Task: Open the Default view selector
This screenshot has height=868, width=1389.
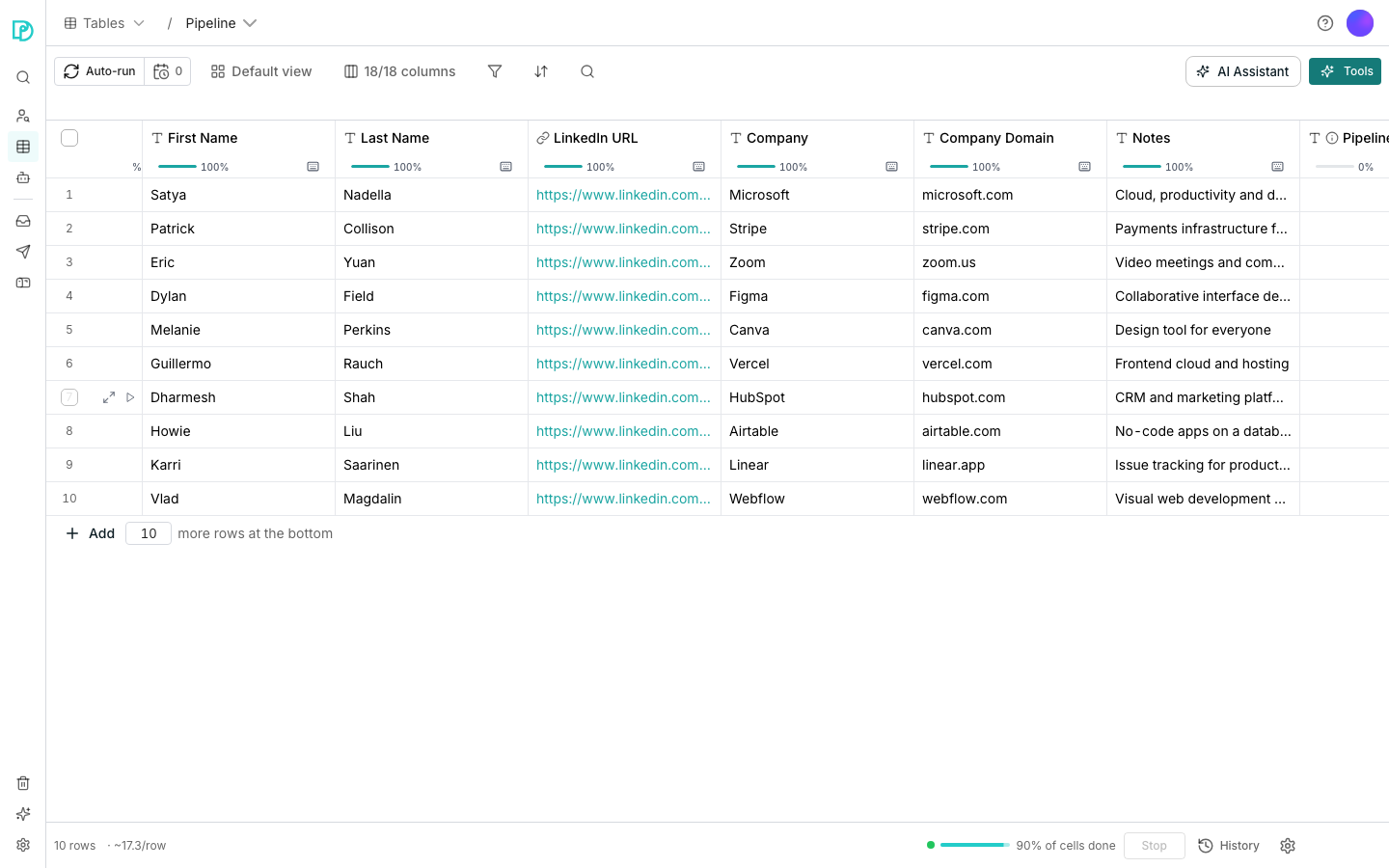Action: tap(261, 71)
